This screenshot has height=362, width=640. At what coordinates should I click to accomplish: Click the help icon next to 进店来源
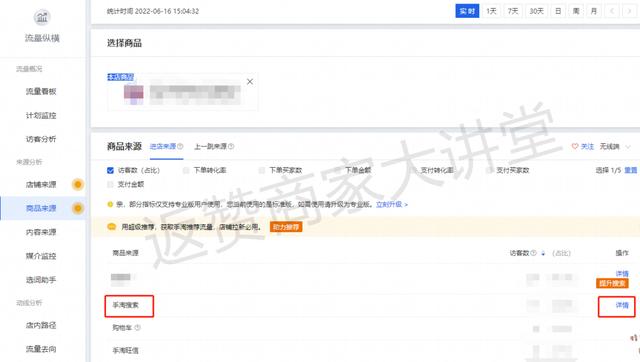(x=180, y=146)
